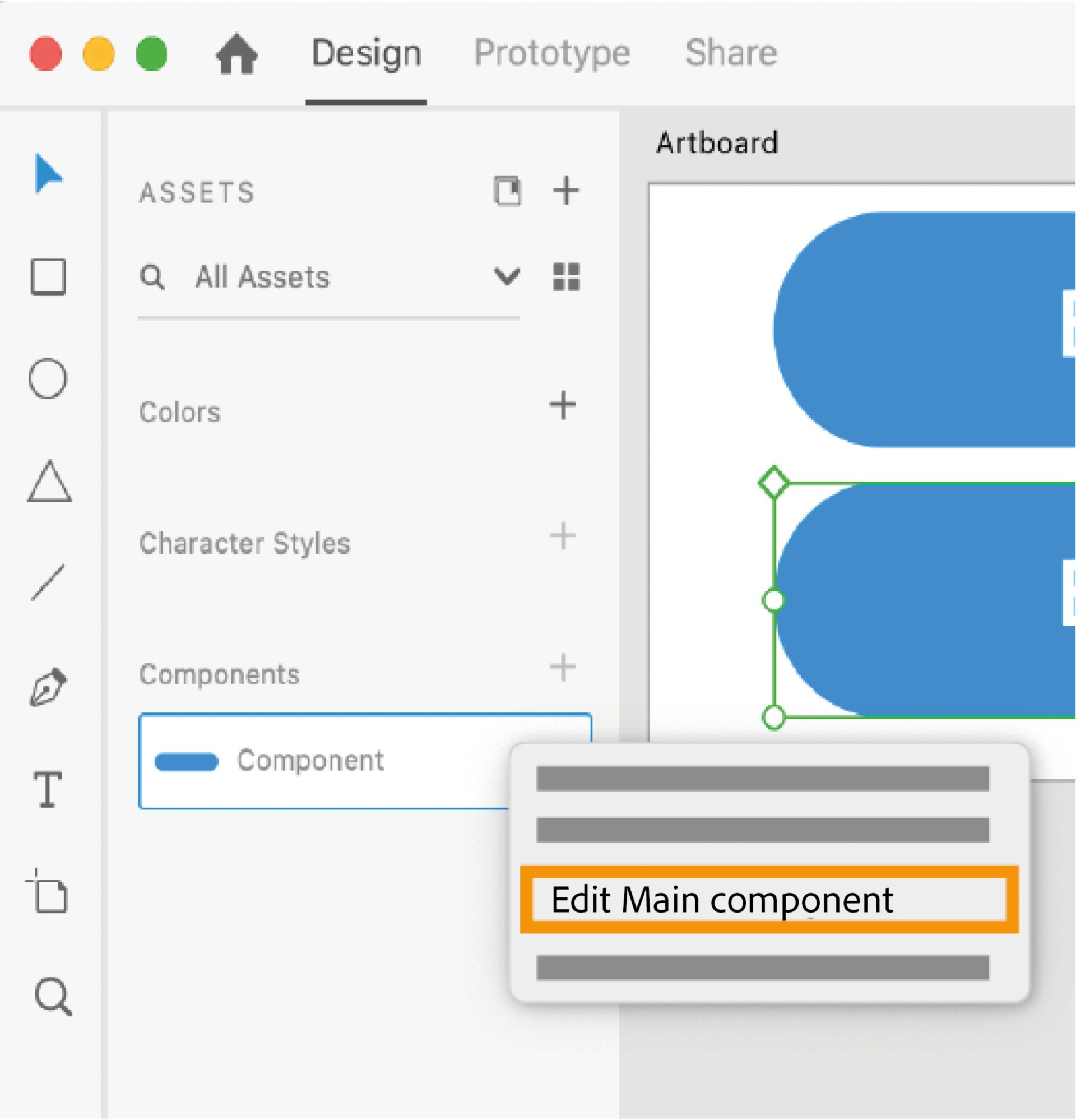Image resolution: width=1076 pixels, height=1120 pixels.
Task: Click the Home icon
Action: tap(236, 54)
